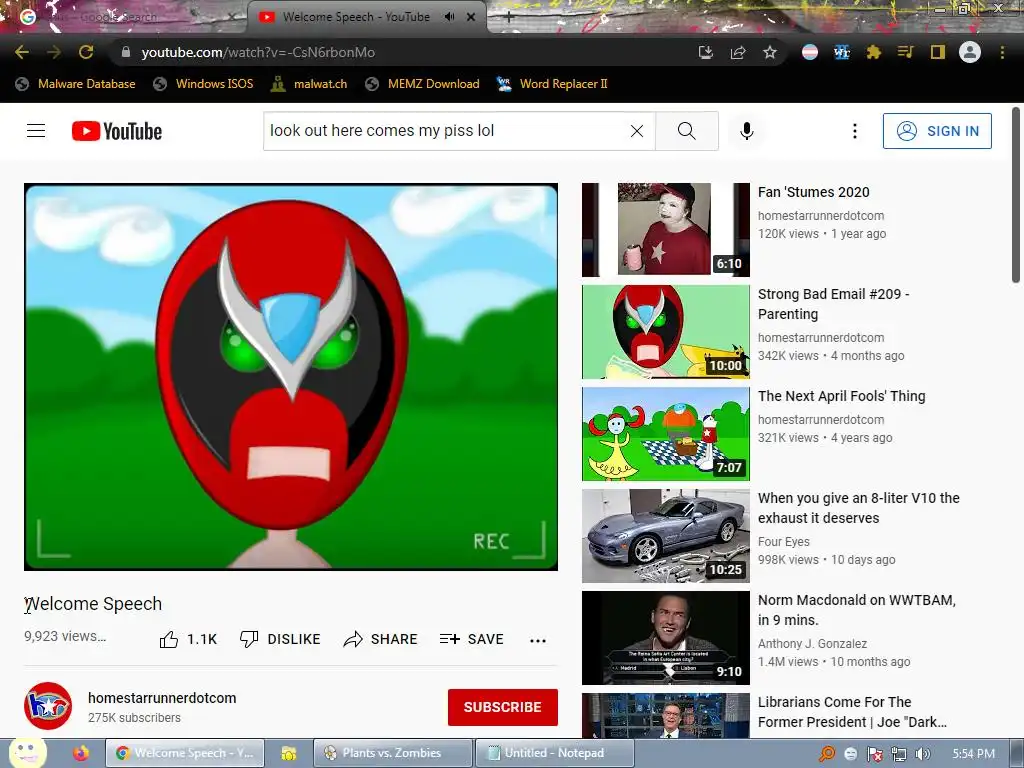
Task: Click the Start button smiley face
Action: pos(27,753)
